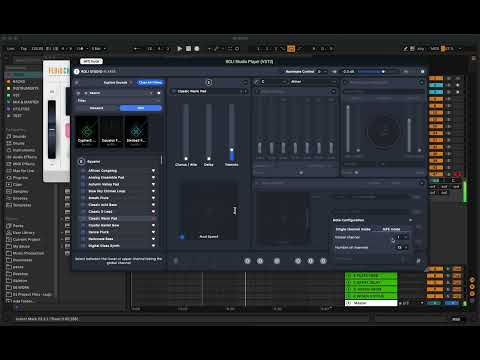Favourite the Breath Flute heart icon
This screenshot has height=360, width=480.
153,198
